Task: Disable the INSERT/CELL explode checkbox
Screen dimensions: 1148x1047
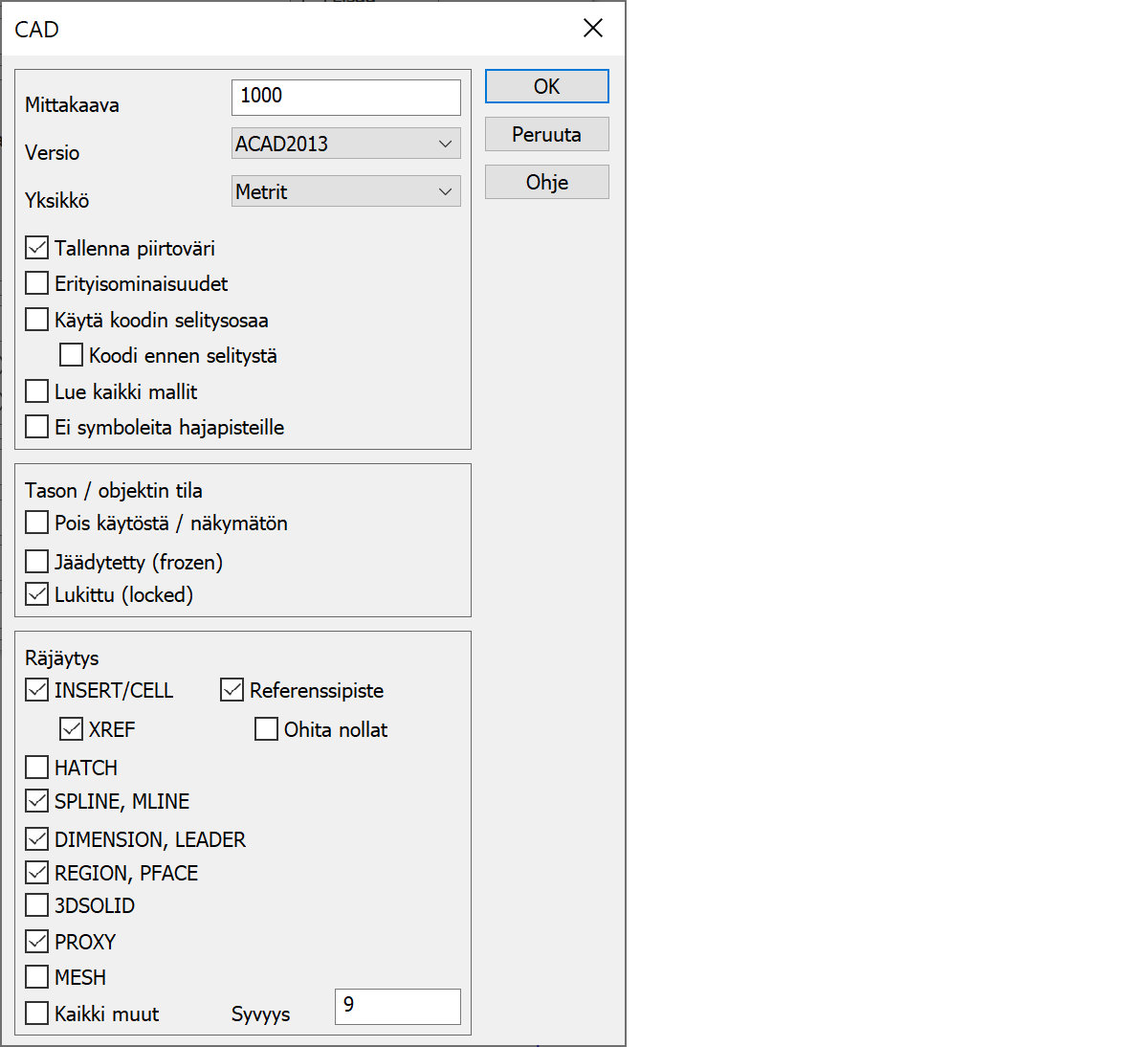Action: tap(37, 690)
